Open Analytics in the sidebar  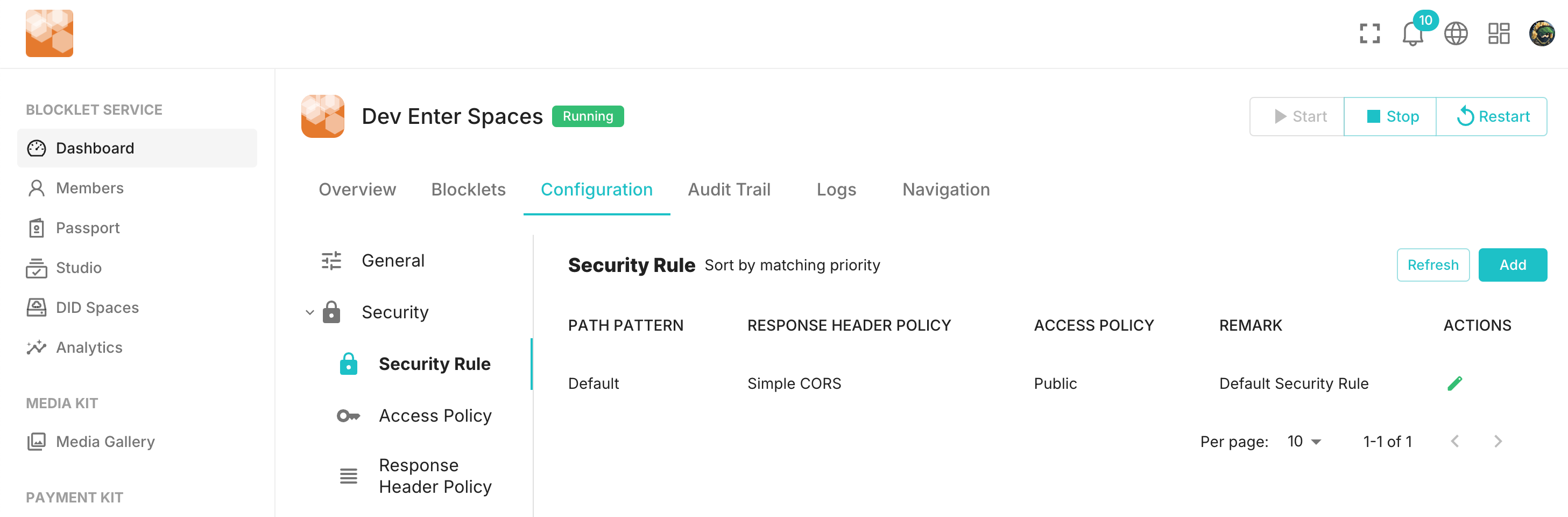tap(89, 347)
